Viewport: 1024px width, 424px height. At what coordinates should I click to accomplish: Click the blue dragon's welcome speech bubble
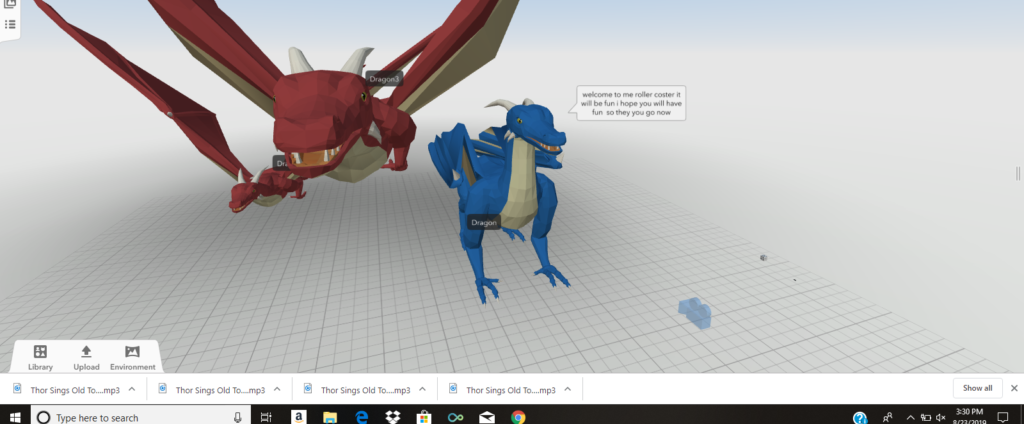pyautogui.click(x=632, y=103)
